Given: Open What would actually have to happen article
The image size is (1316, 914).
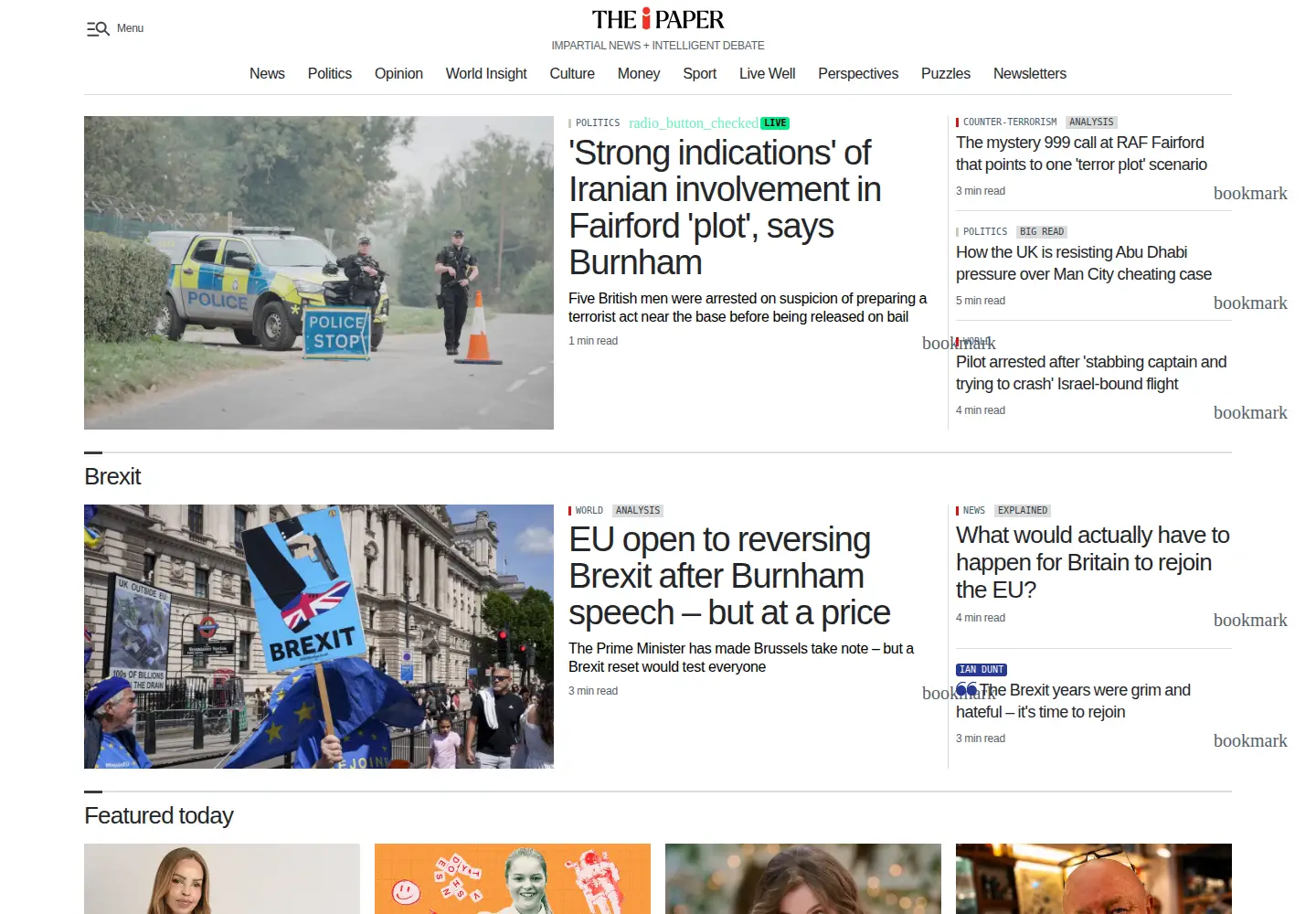Looking at the screenshot, I should point(1093,562).
